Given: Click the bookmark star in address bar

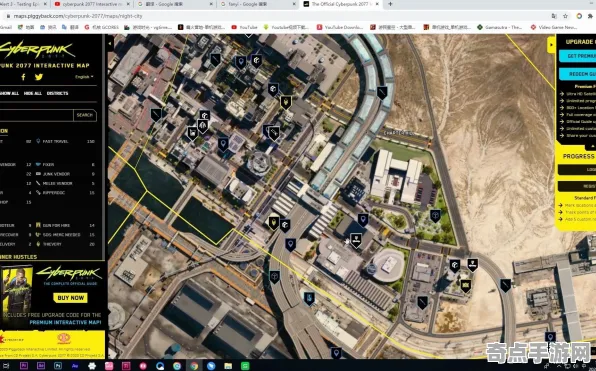Looking at the screenshot, I should point(565,16).
